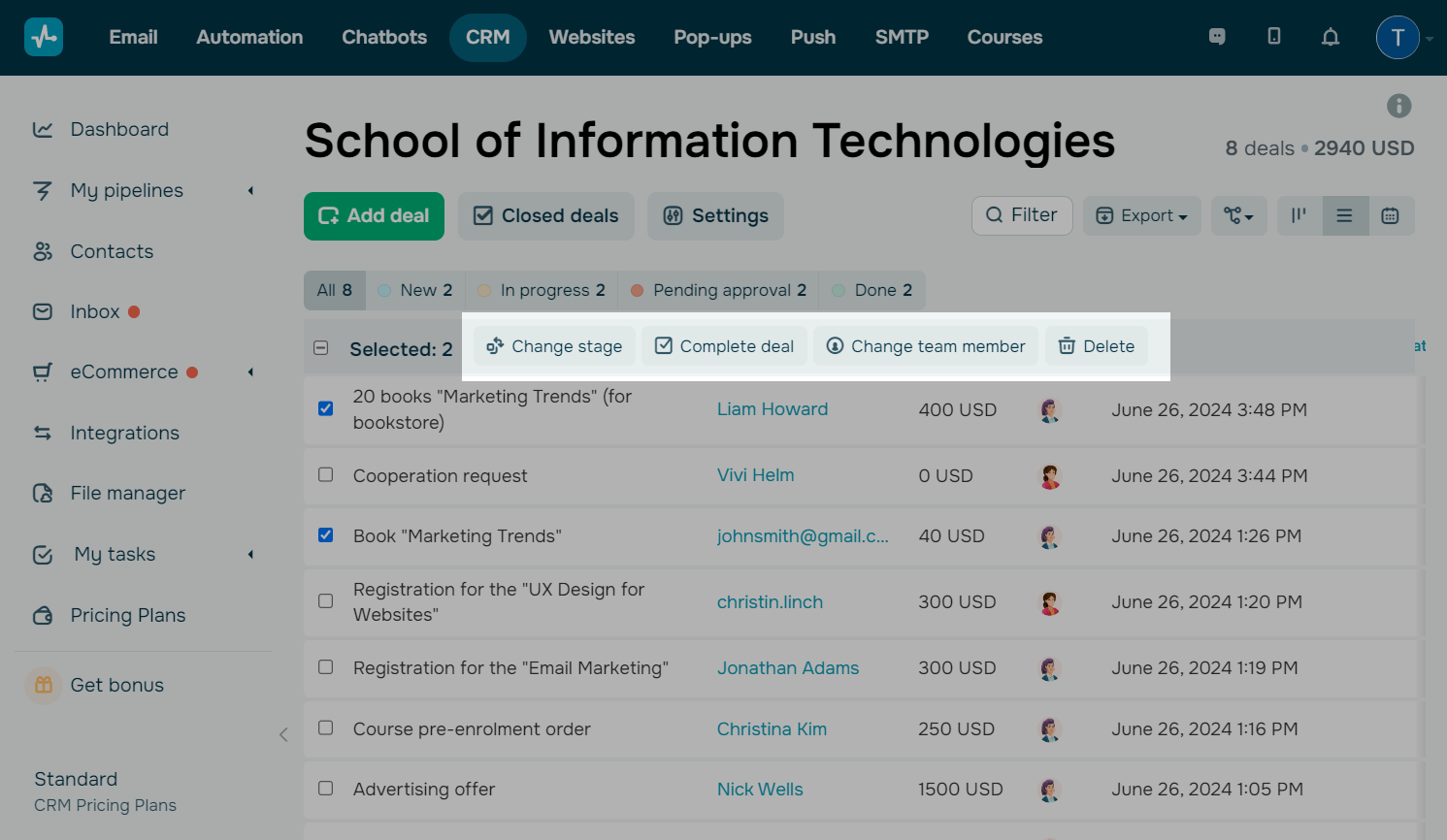The height and width of the screenshot is (840, 1447).
Task: Select the list view icon
Action: click(x=1344, y=215)
